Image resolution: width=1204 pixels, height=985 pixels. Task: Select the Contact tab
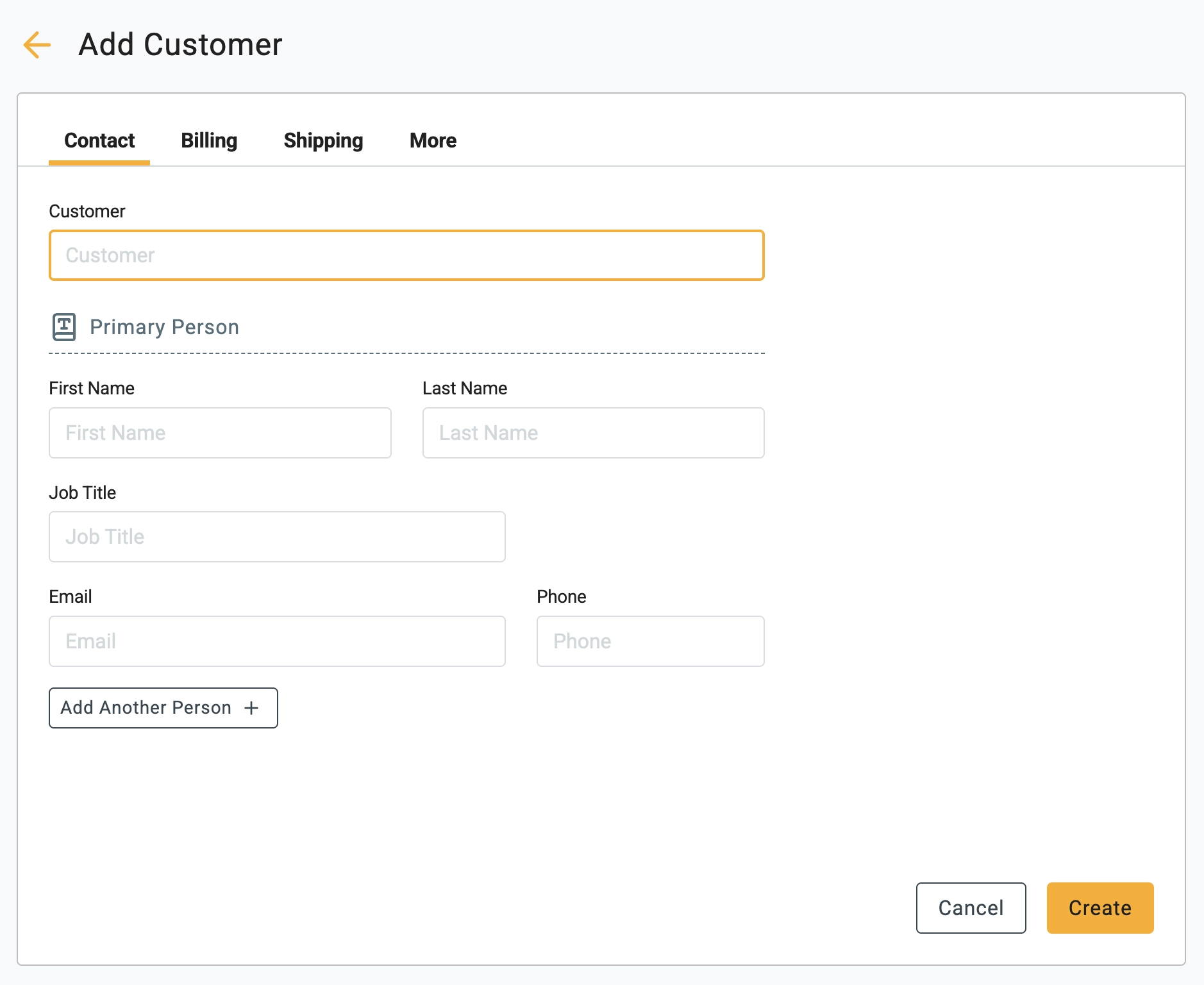99,140
